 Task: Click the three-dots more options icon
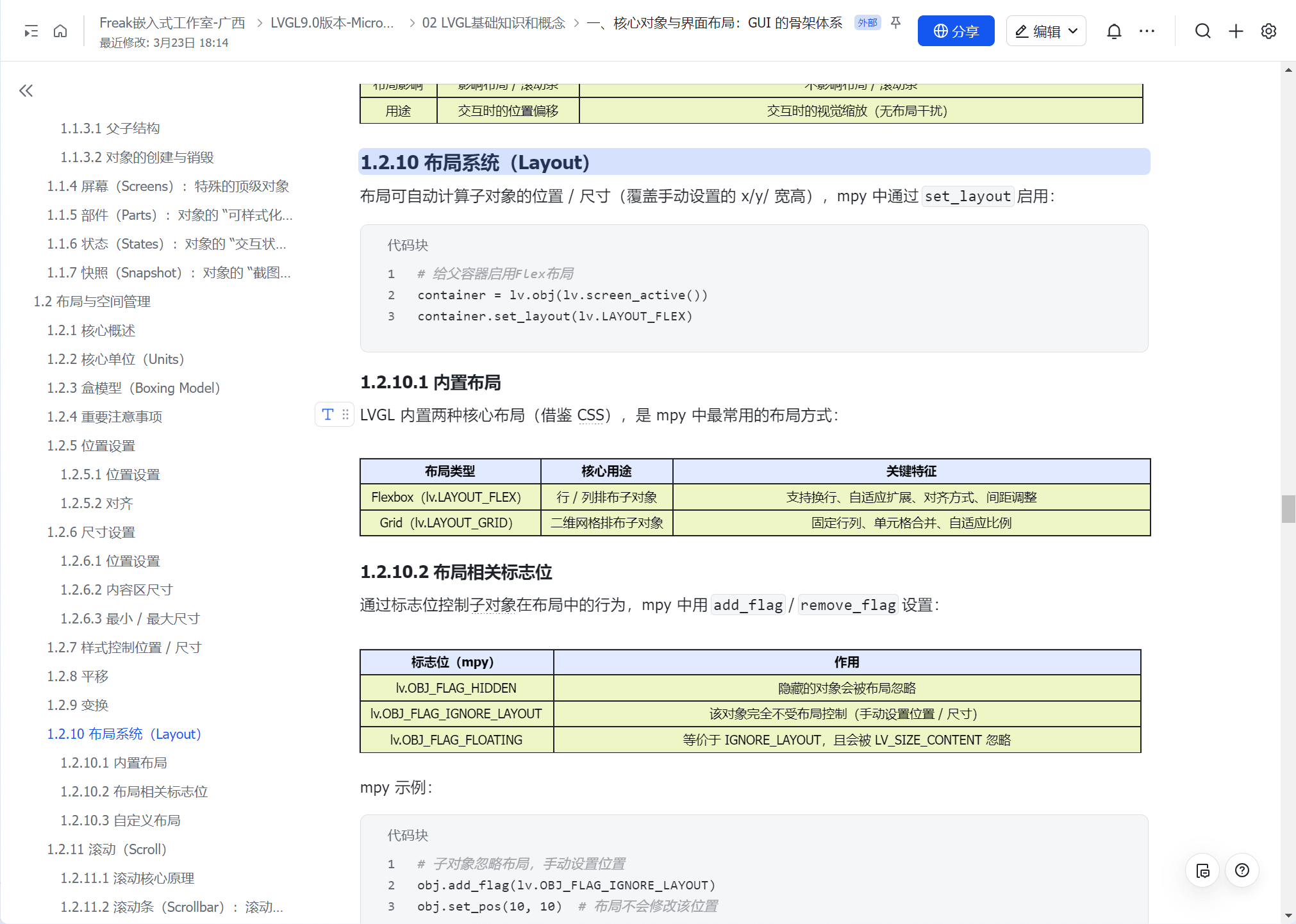pyautogui.click(x=1147, y=31)
